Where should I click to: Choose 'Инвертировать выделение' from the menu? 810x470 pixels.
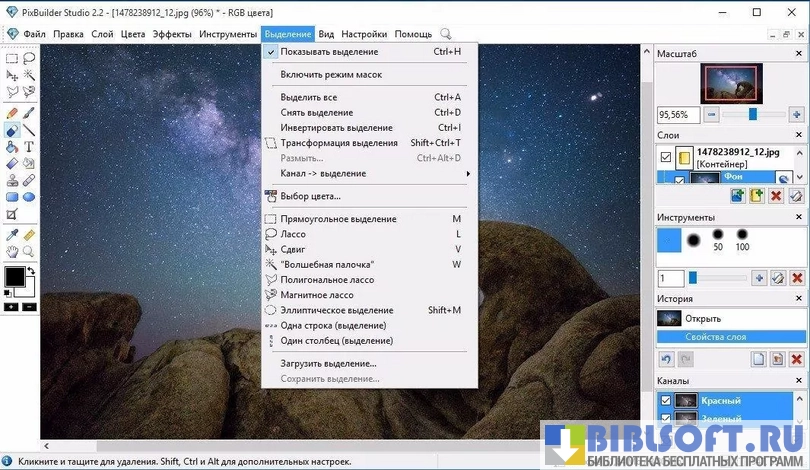pyautogui.click(x=336, y=128)
